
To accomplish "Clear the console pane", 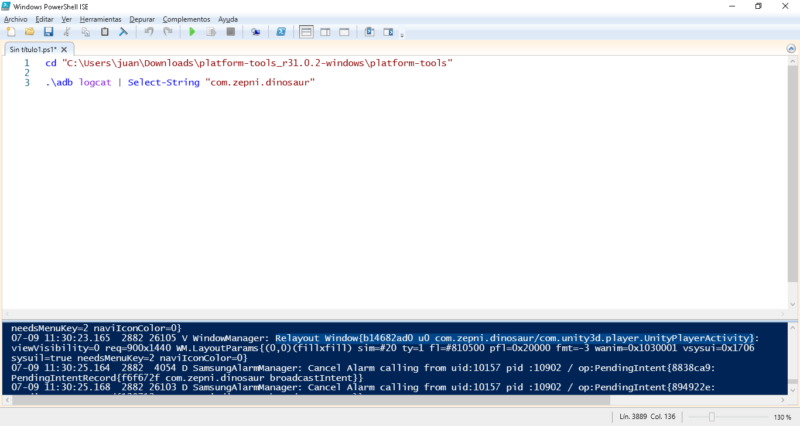I will (124, 32).
